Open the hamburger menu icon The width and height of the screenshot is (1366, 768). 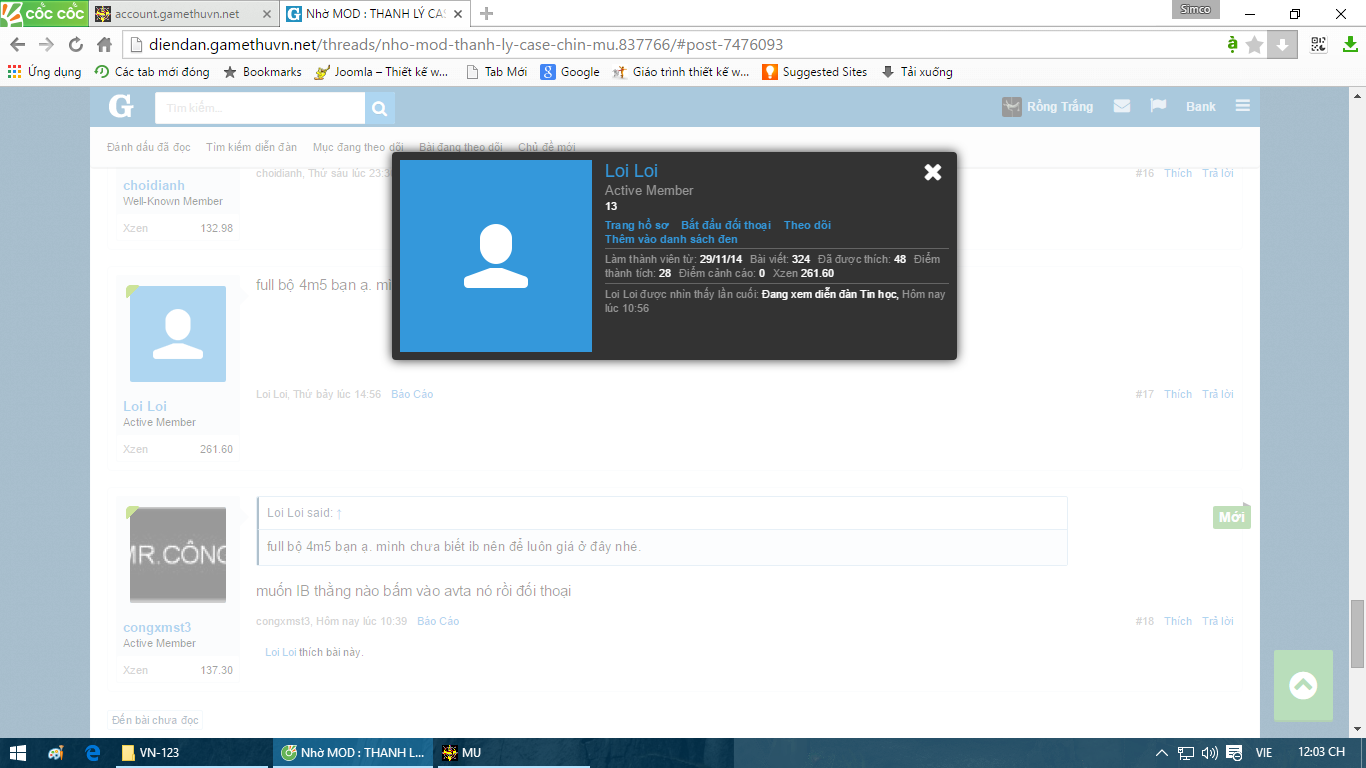click(x=1243, y=106)
